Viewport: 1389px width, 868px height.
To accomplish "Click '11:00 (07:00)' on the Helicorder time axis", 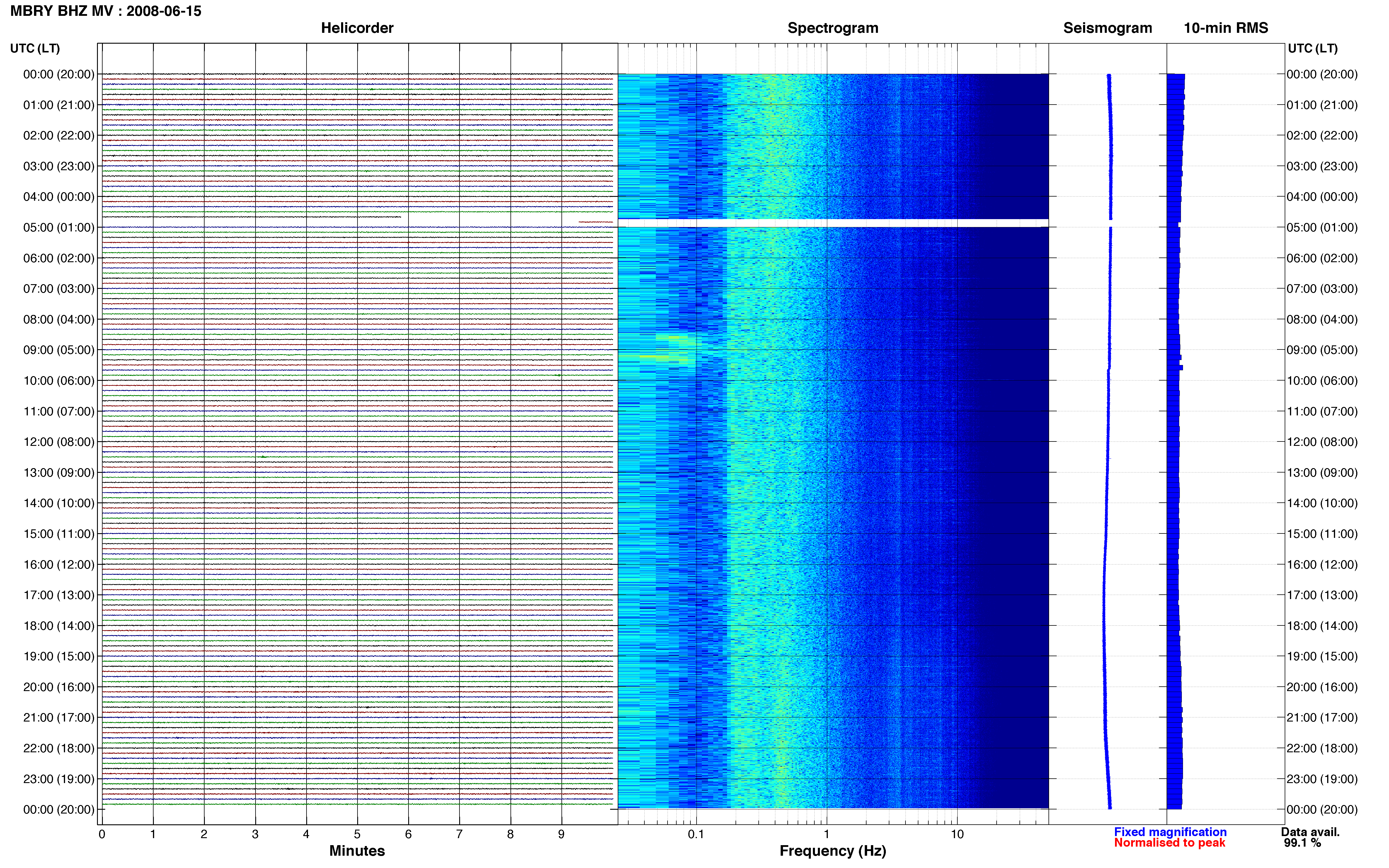I will (x=59, y=412).
